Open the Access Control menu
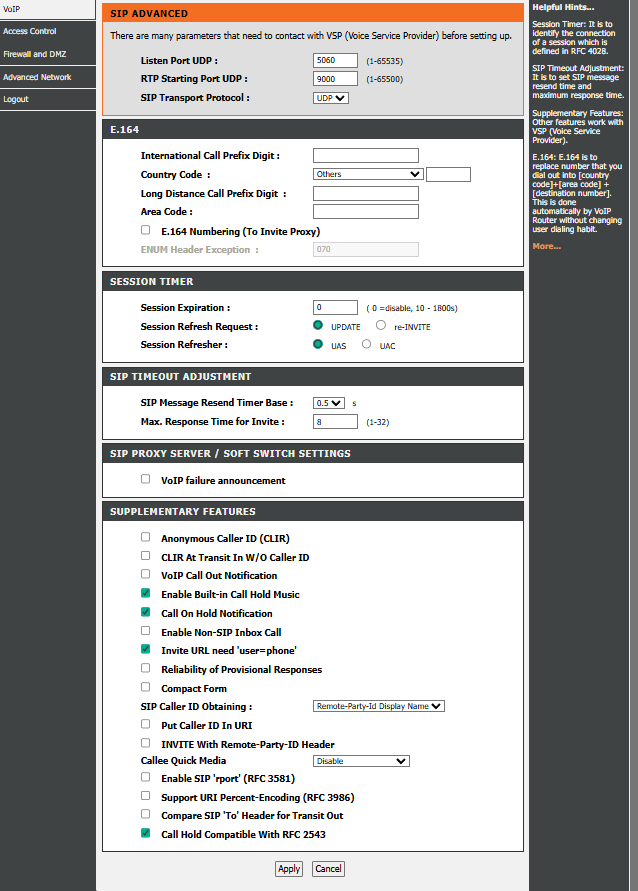 (30, 31)
